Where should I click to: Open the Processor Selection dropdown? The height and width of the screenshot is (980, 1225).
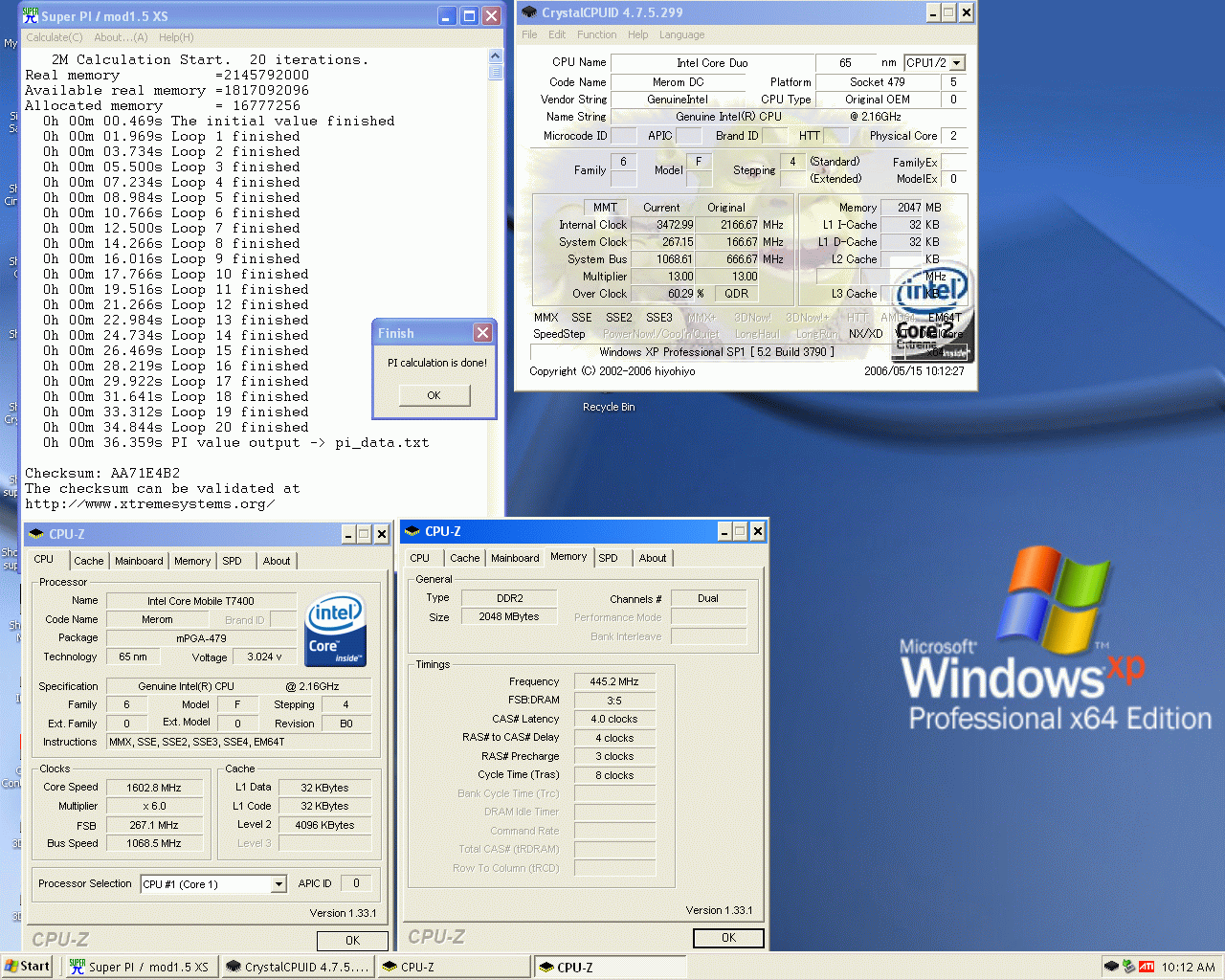point(278,884)
